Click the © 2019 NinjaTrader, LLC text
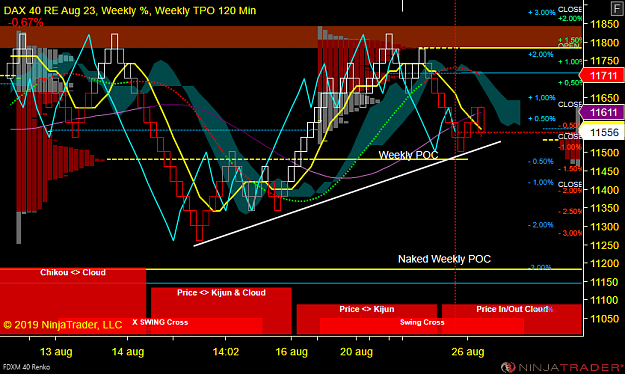 [x=63, y=325]
